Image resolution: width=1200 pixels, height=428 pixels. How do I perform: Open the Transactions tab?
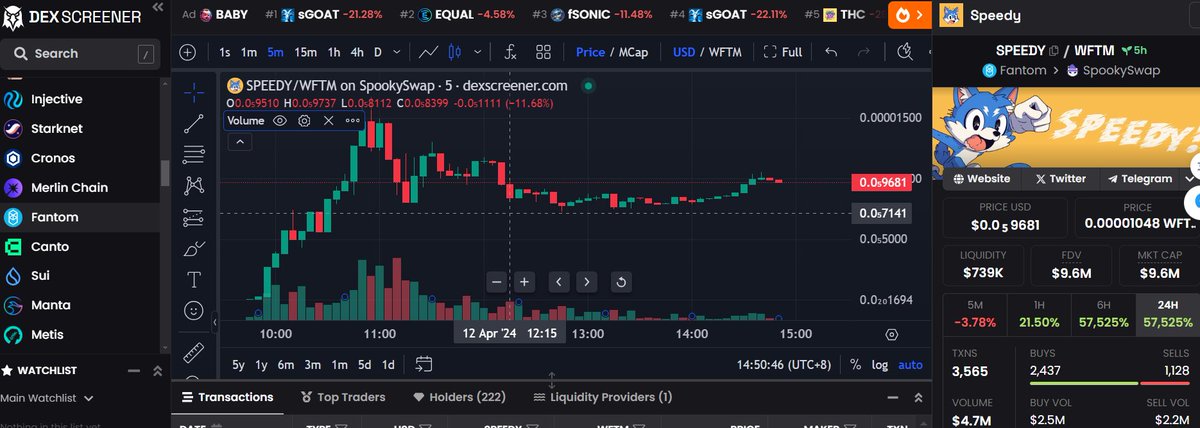pyautogui.click(x=227, y=397)
